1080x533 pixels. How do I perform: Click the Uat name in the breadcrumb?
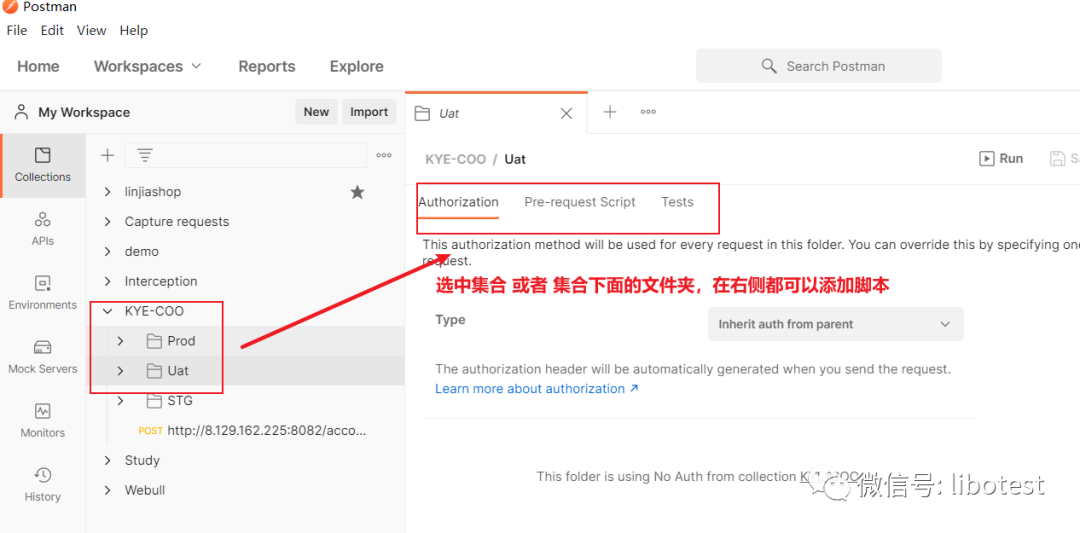[515, 159]
